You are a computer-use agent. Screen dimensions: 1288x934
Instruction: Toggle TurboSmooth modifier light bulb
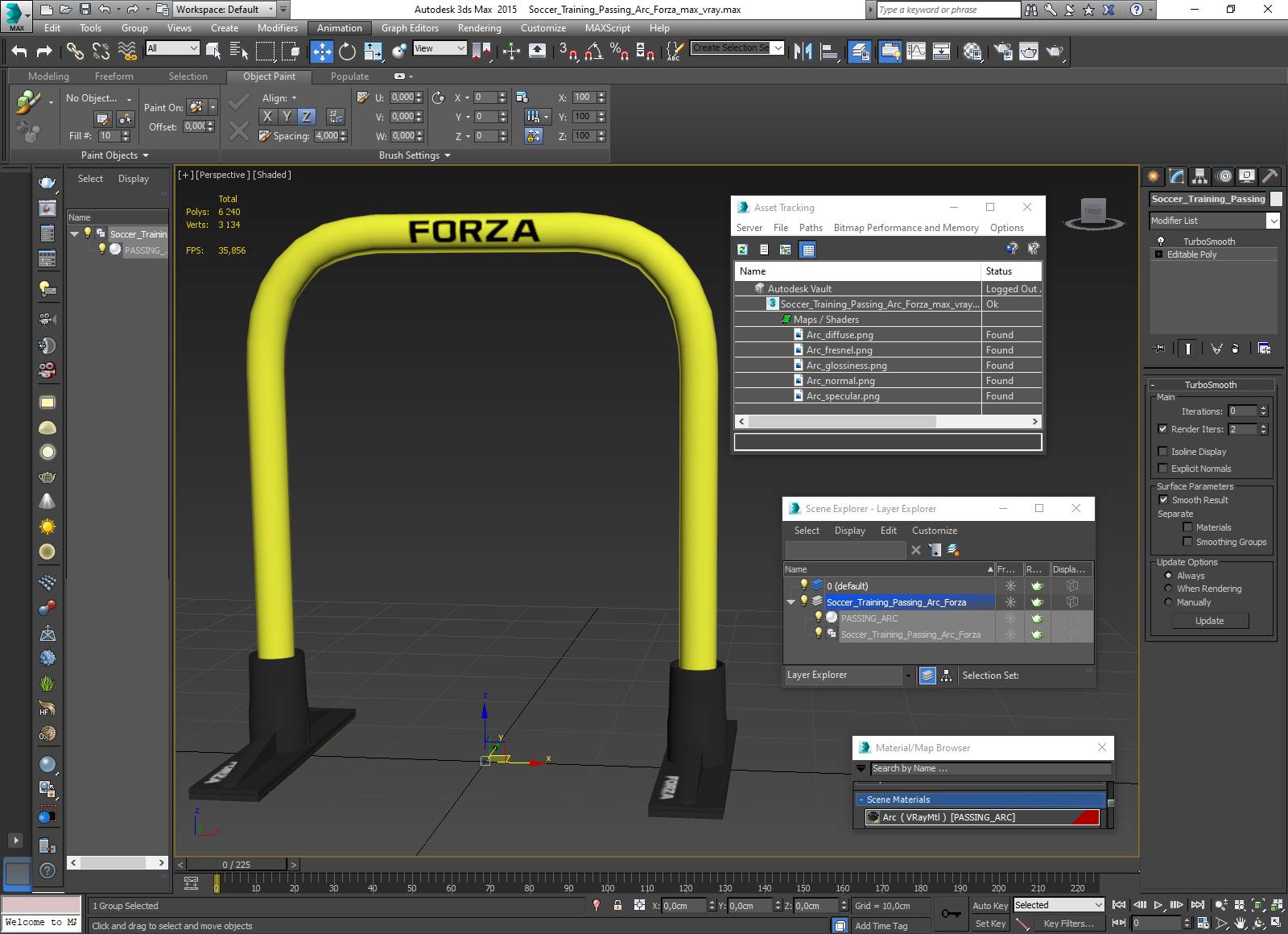point(1161,242)
